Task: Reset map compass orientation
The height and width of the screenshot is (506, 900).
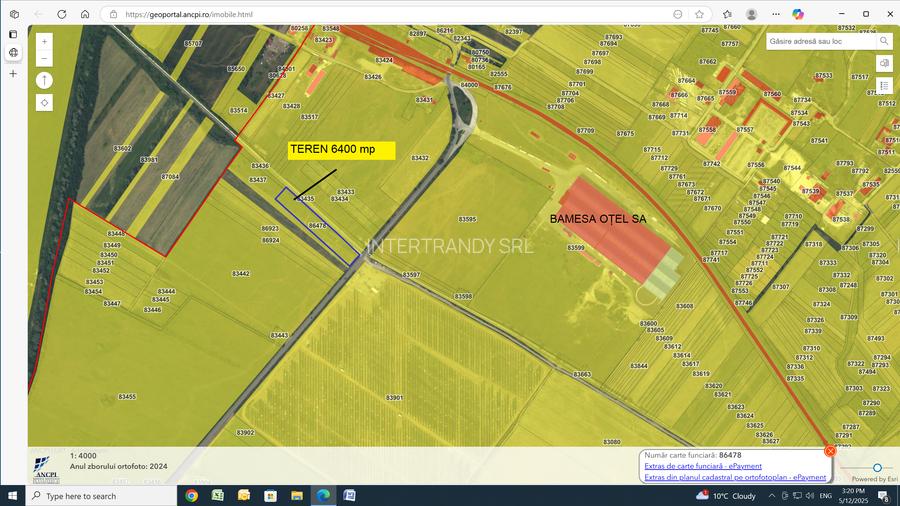Action: coord(44,80)
